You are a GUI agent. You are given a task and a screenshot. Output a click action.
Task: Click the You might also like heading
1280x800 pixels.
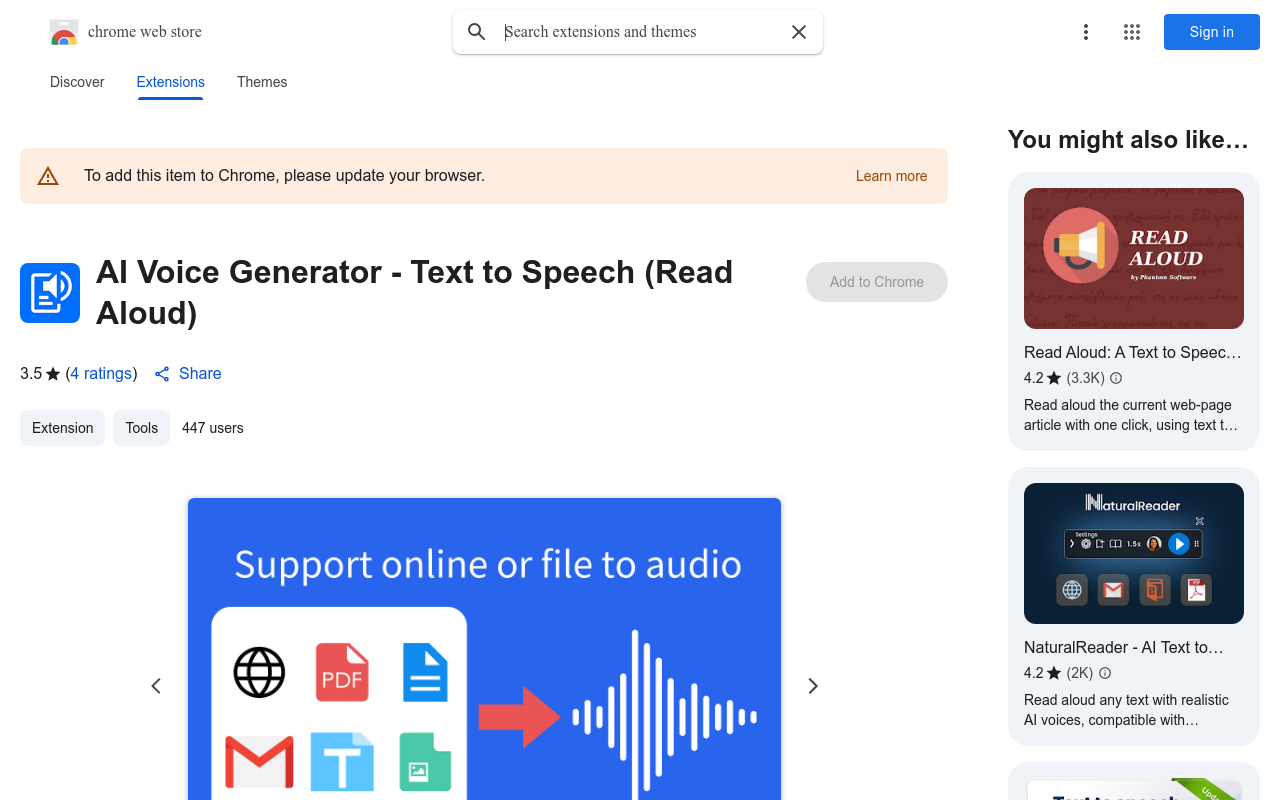1128,139
